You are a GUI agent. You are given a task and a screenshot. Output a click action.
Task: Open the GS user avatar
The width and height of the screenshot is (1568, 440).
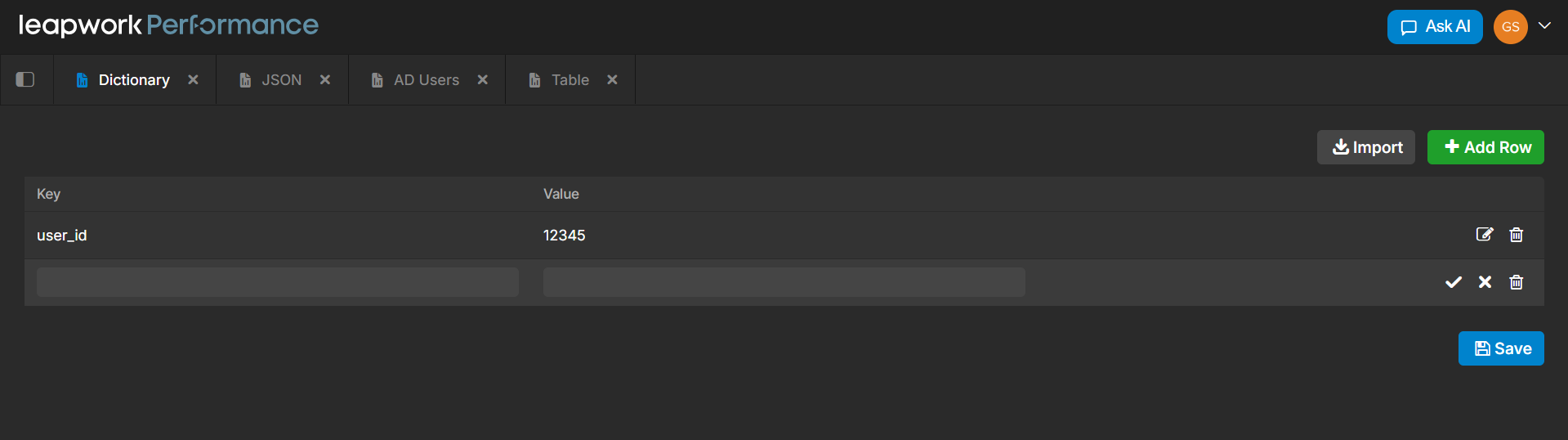point(1510,27)
